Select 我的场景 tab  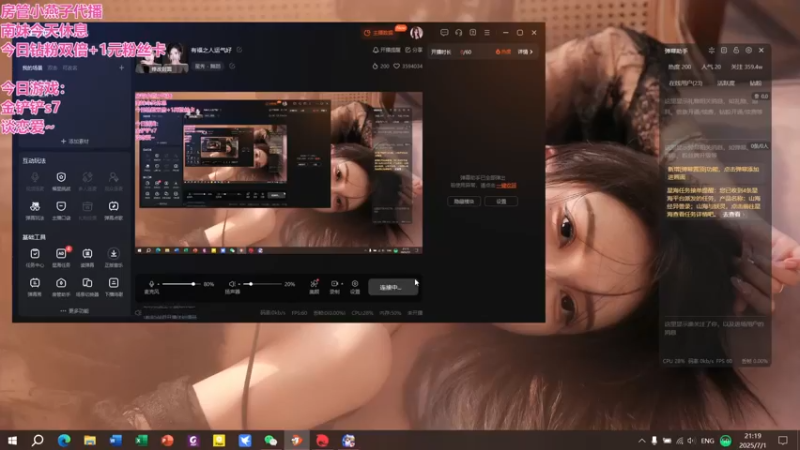(32, 68)
